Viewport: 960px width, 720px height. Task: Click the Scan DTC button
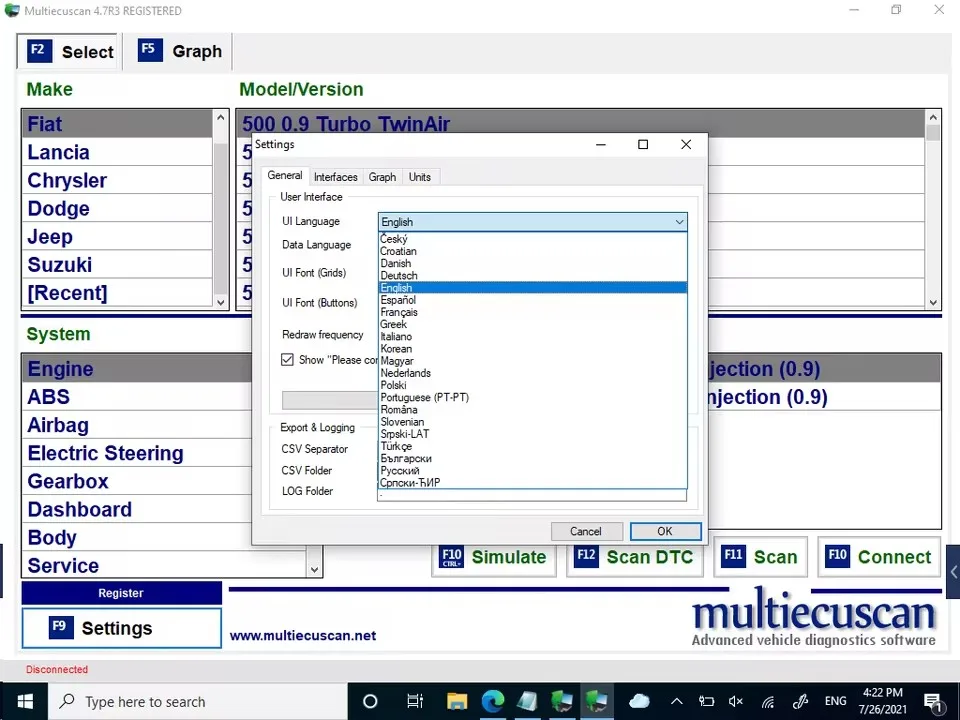tap(634, 557)
